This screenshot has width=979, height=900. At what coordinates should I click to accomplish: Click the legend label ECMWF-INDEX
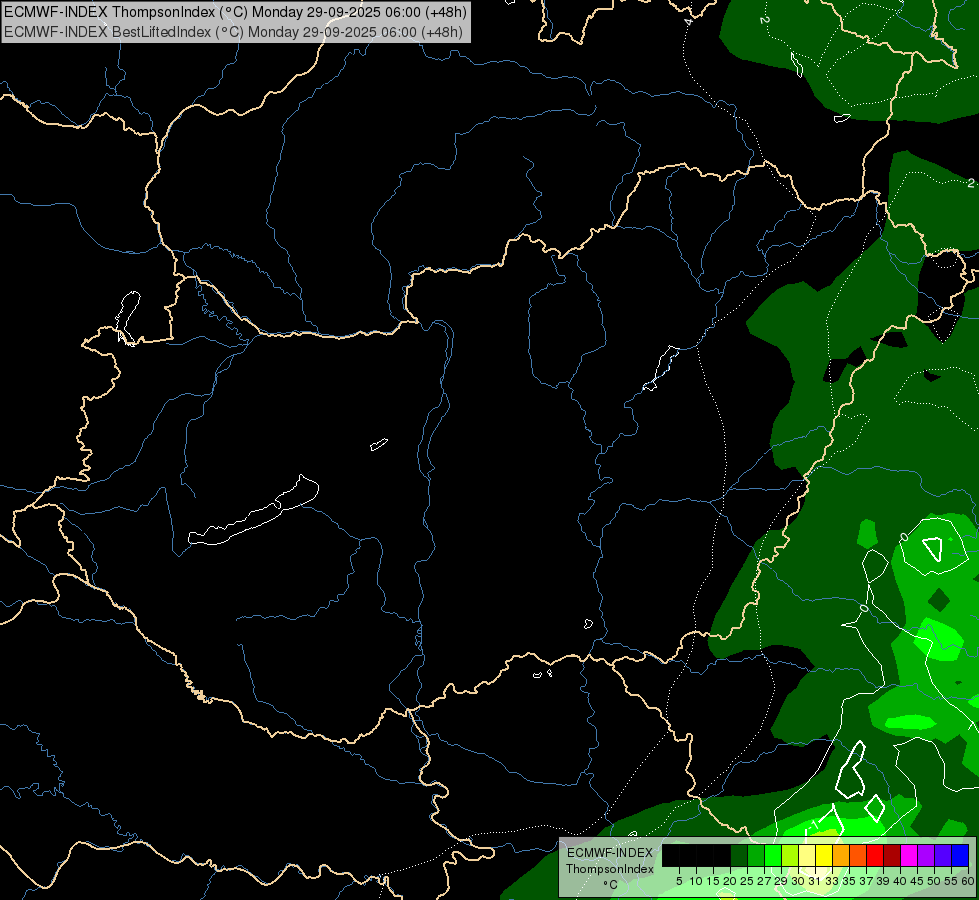point(610,853)
